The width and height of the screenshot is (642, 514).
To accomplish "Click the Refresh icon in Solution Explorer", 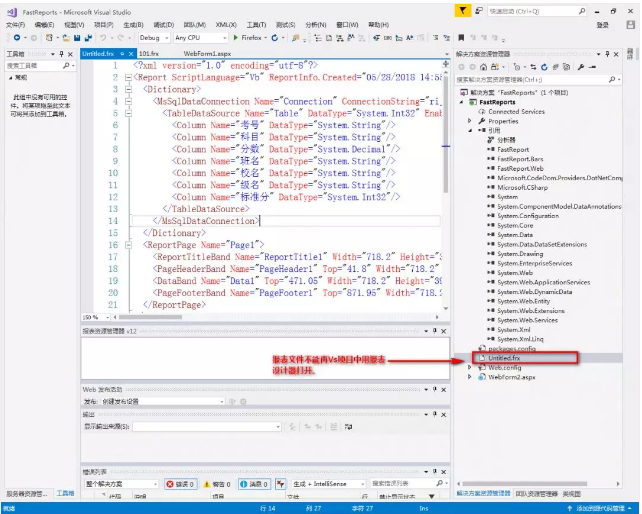I will [x=544, y=67].
